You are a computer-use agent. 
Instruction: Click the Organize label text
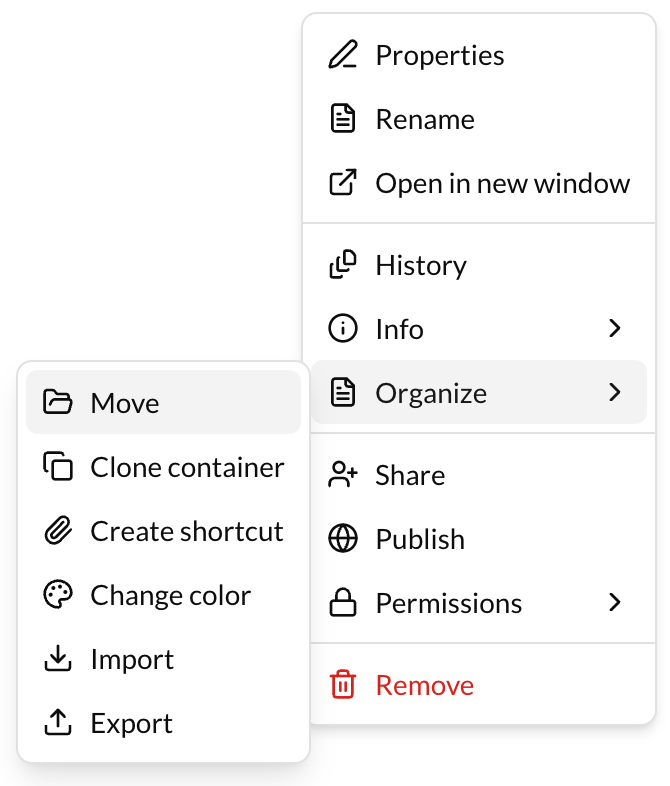[x=431, y=394]
